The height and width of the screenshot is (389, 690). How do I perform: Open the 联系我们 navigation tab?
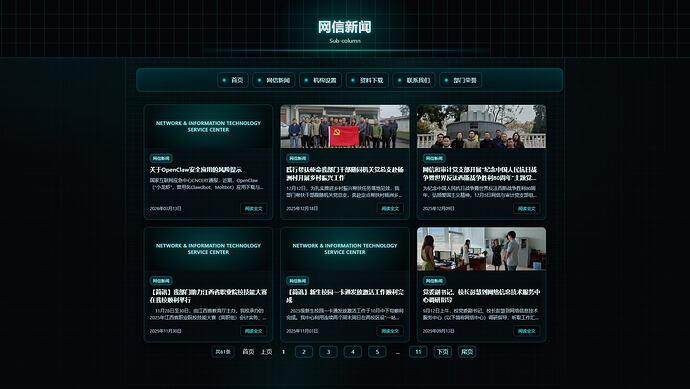[414, 80]
